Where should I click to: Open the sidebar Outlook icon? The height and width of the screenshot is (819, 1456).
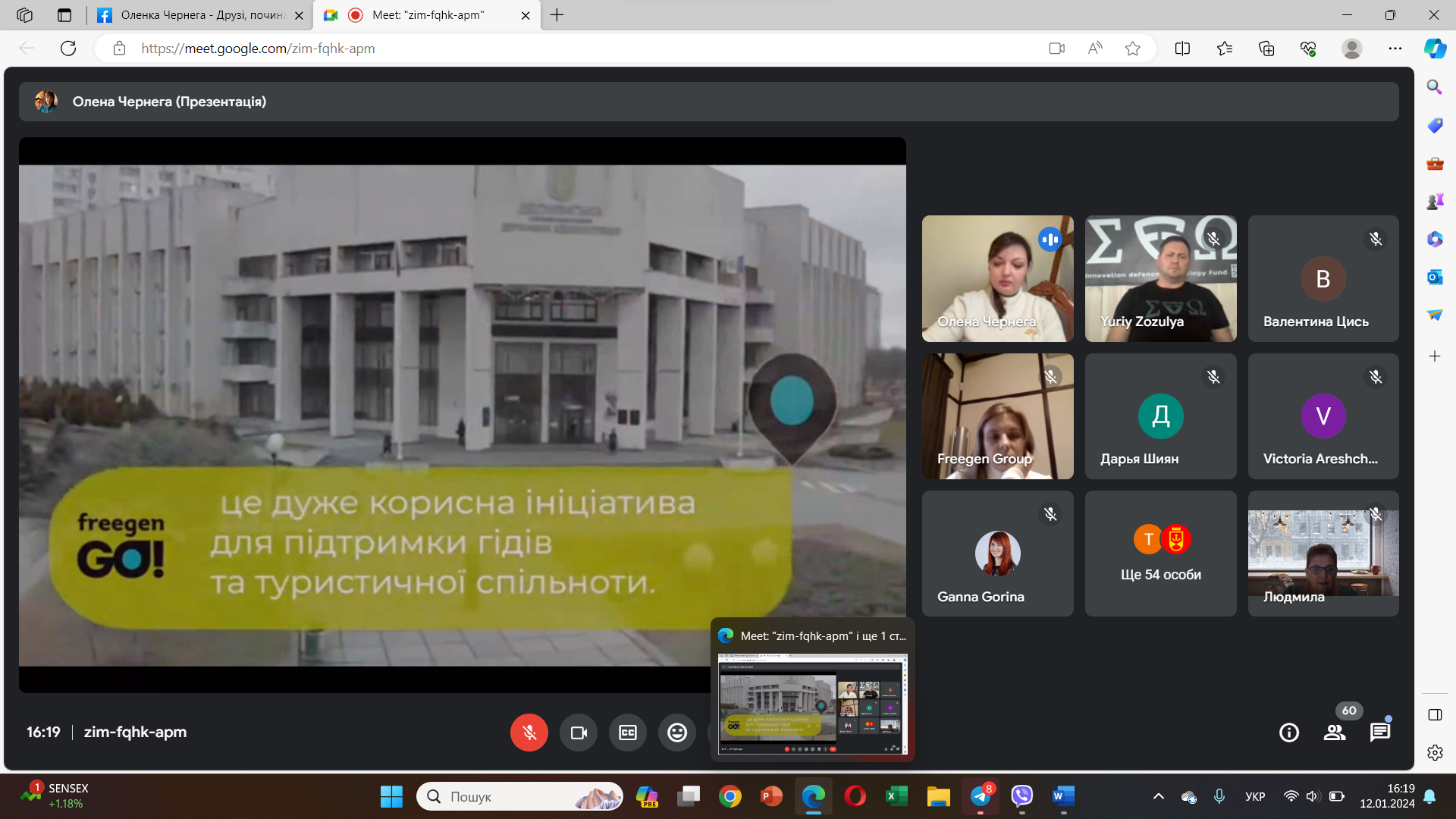(1435, 277)
